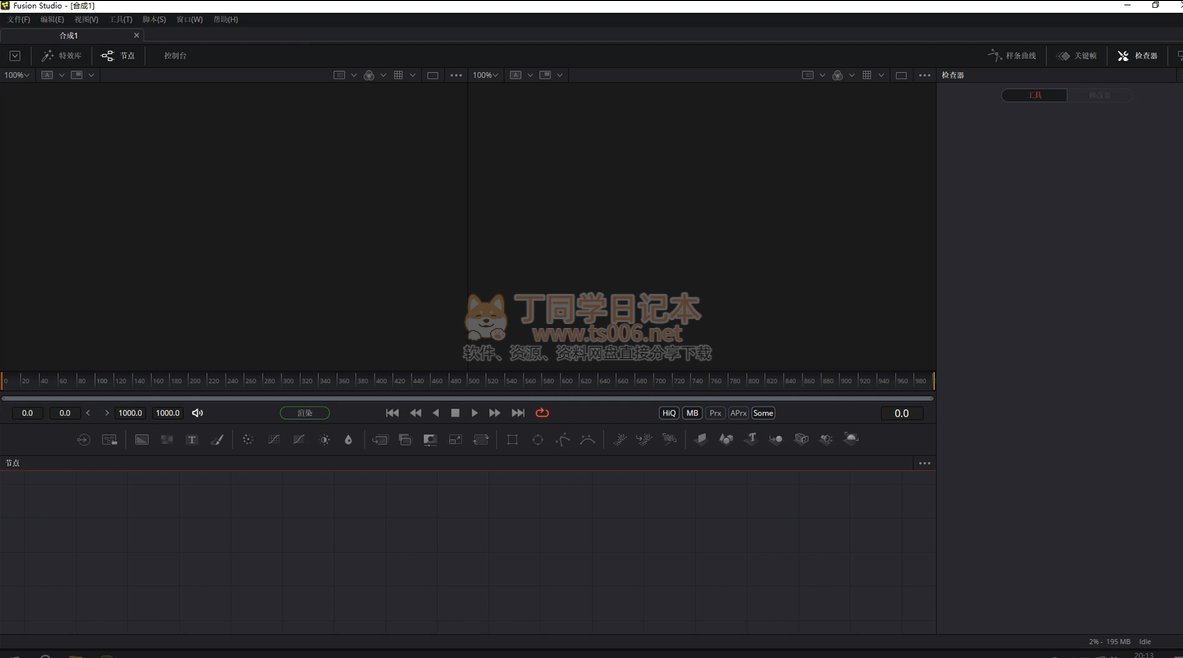Image resolution: width=1183 pixels, height=658 pixels.
Task: Toggle the MB motion blur button
Action: [692, 413]
